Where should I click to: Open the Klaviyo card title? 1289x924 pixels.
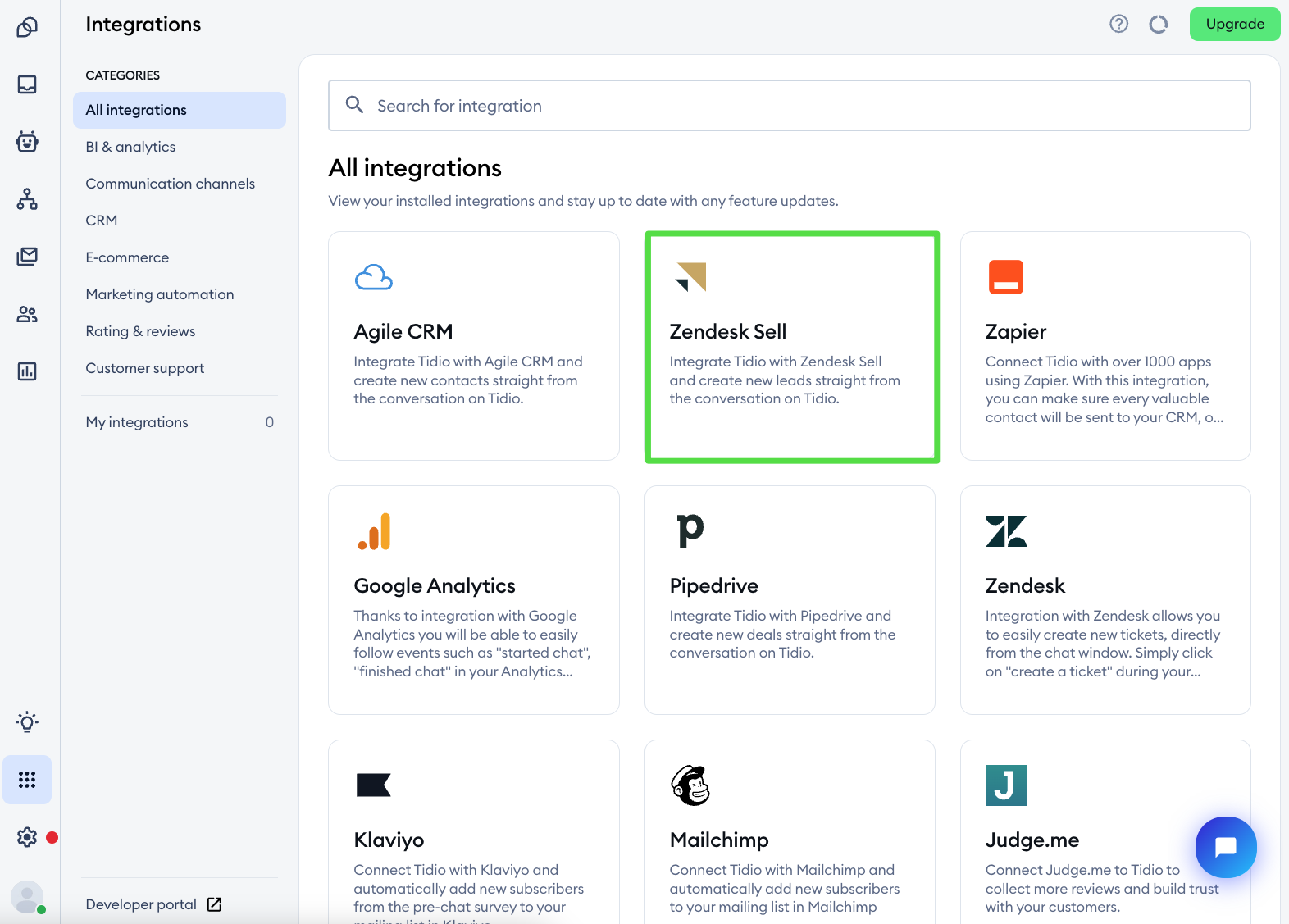(389, 840)
